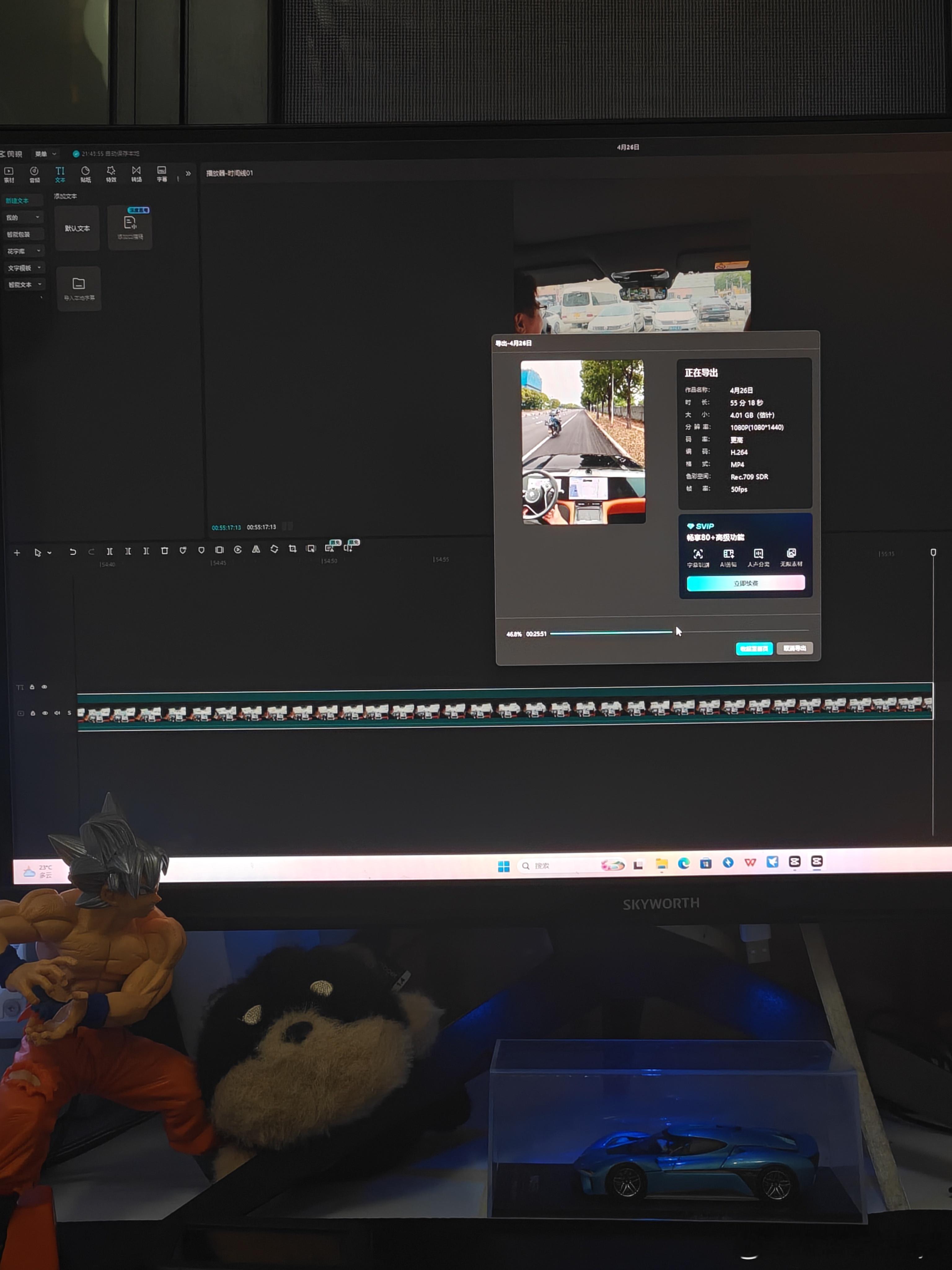Image resolution: width=952 pixels, height=1270 pixels.
Task: Click the 取消导出 cancel export button
Action: point(794,648)
